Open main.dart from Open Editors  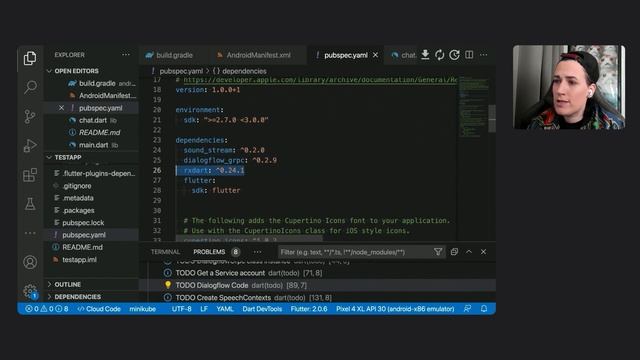pos(93,145)
